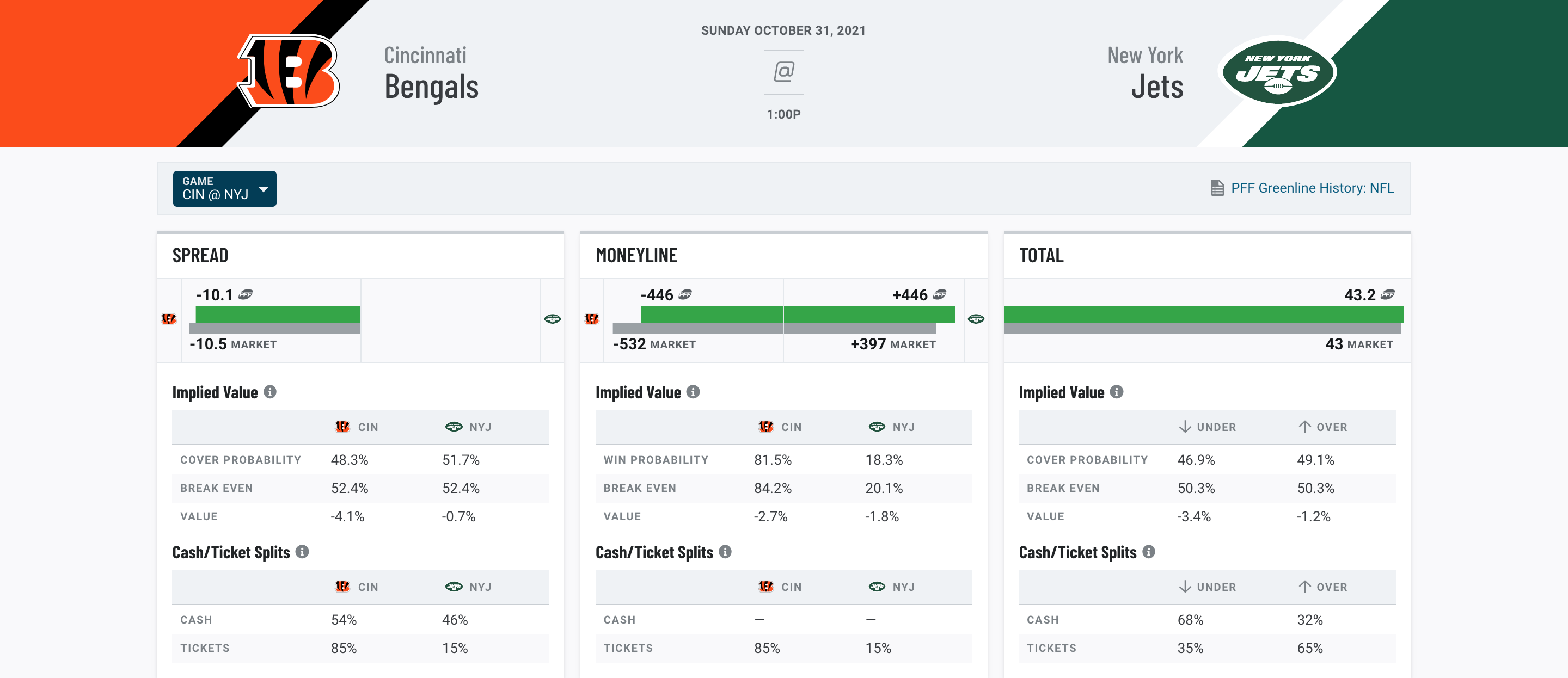Viewport: 1568px width, 678px height.
Task: Click Total UNDER cover probability 46.9%
Action: pyautogui.click(x=1196, y=460)
